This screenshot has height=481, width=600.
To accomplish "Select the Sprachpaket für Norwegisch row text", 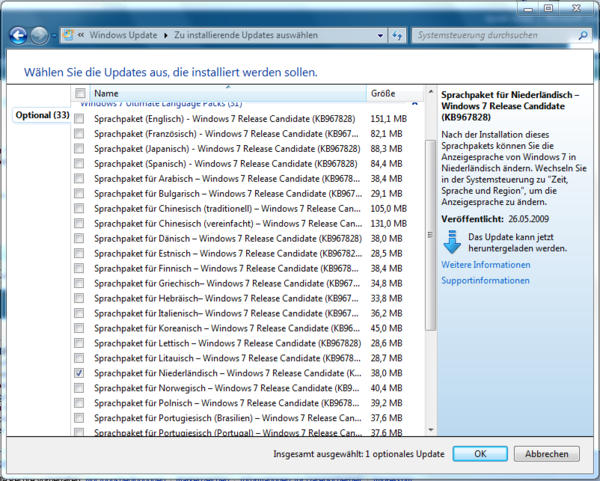I will coord(227,388).
